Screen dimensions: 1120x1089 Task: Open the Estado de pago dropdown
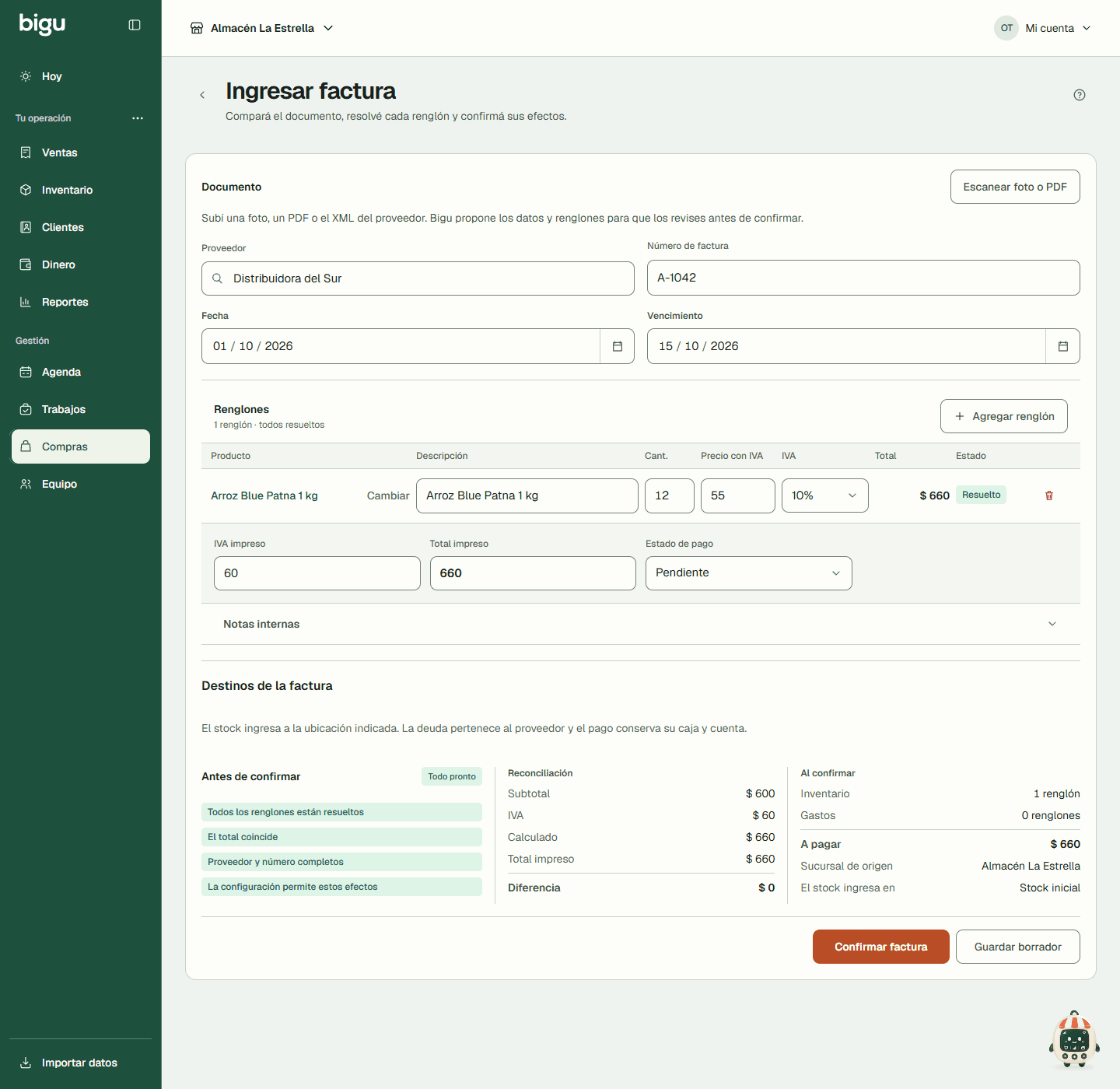coord(749,573)
